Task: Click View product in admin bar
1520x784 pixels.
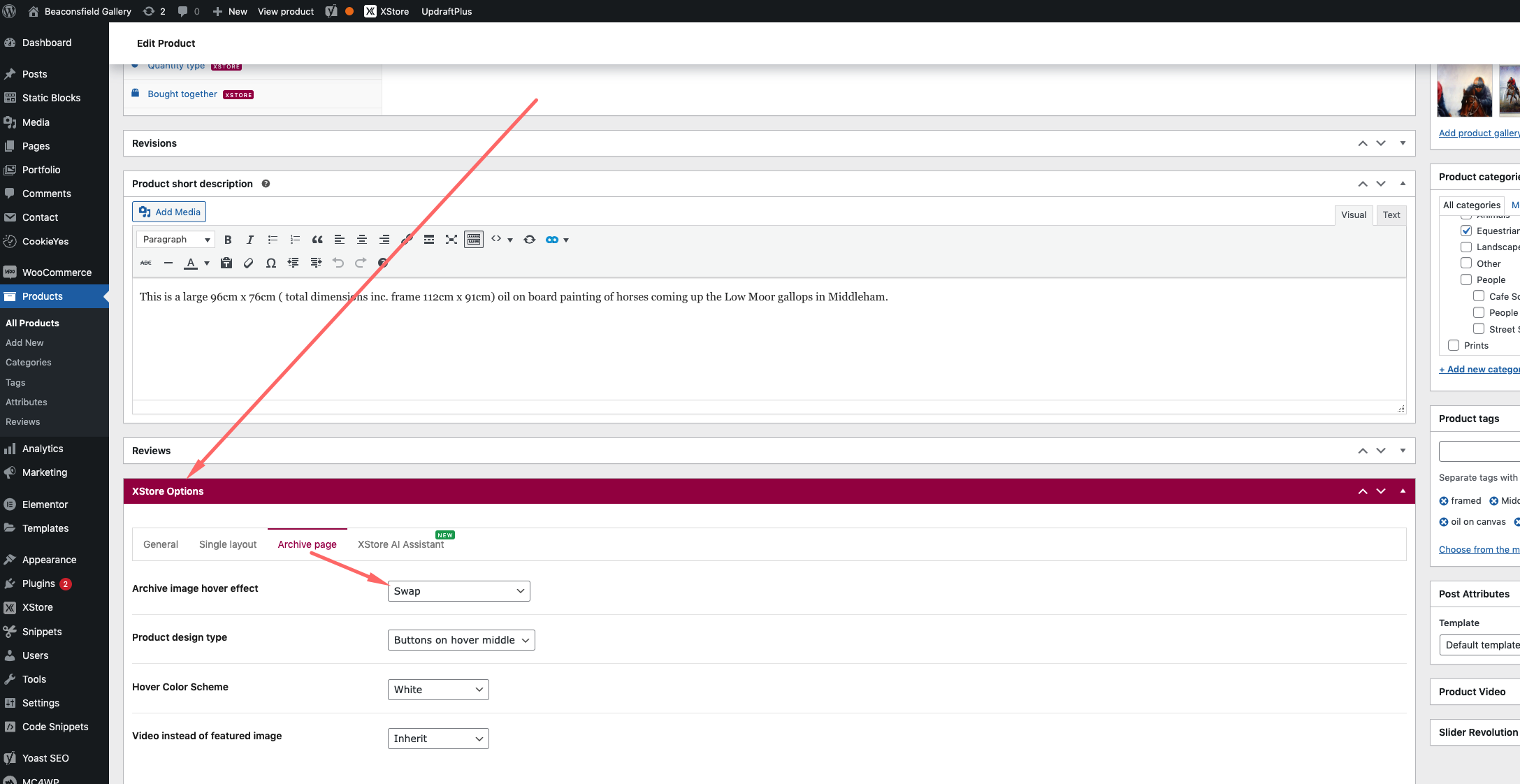Action: point(286,11)
